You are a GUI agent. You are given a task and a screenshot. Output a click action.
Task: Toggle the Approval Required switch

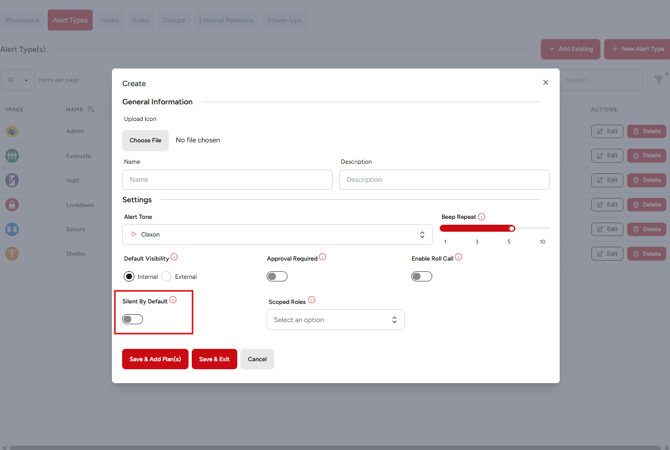coord(277,277)
